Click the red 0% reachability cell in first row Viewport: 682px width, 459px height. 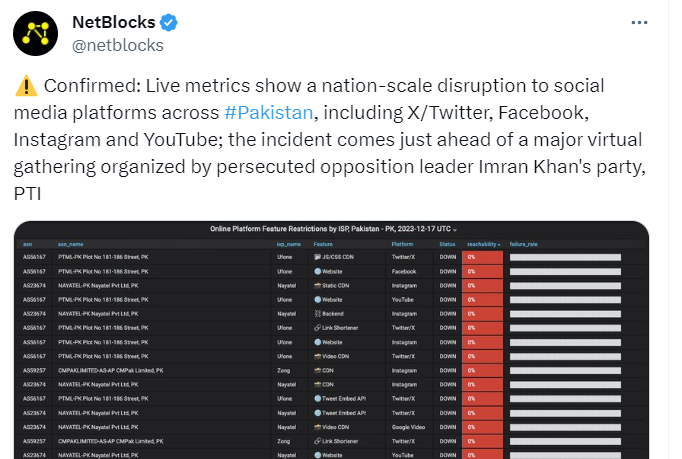click(482, 257)
